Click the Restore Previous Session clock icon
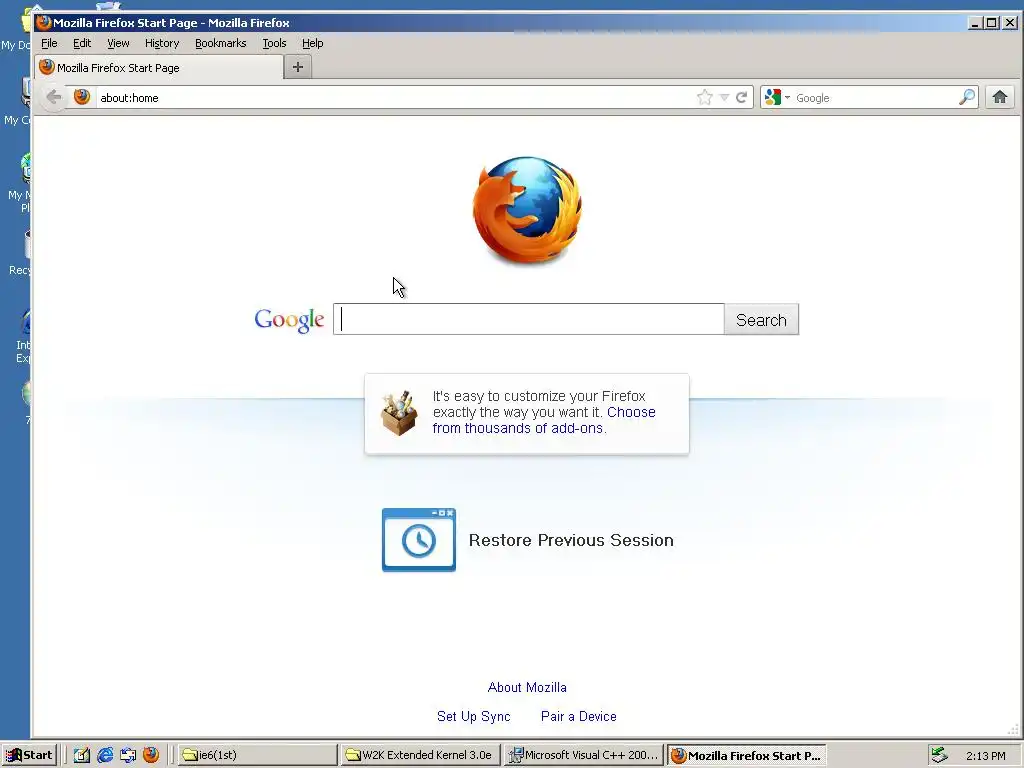 pos(419,540)
